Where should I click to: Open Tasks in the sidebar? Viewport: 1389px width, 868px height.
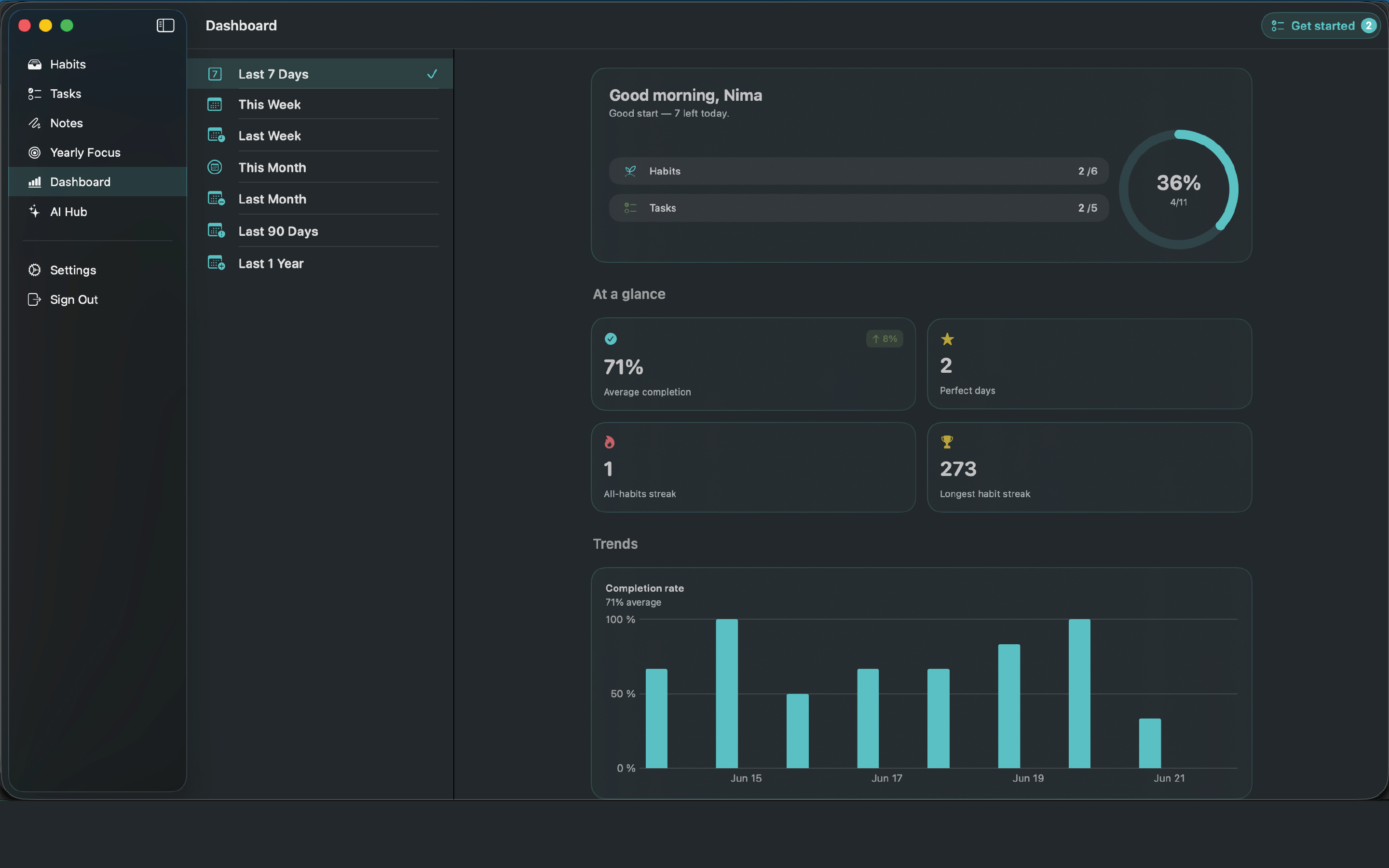click(x=97, y=94)
